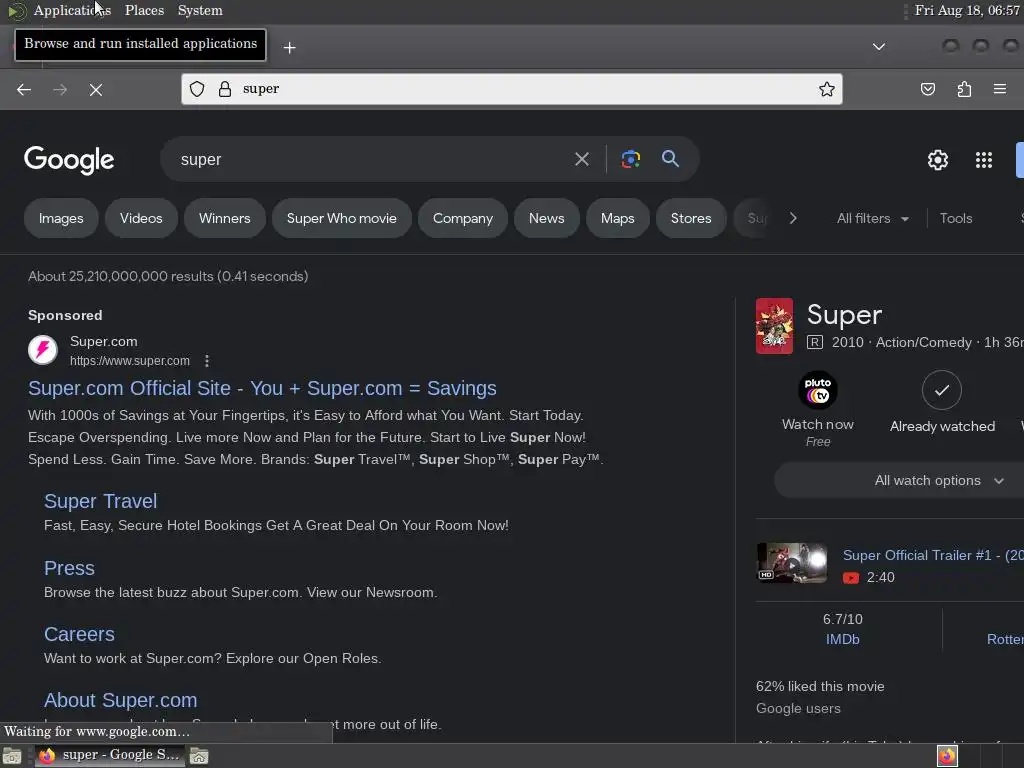Expand All watch options
Screen dimensions: 1024x768
938,481
